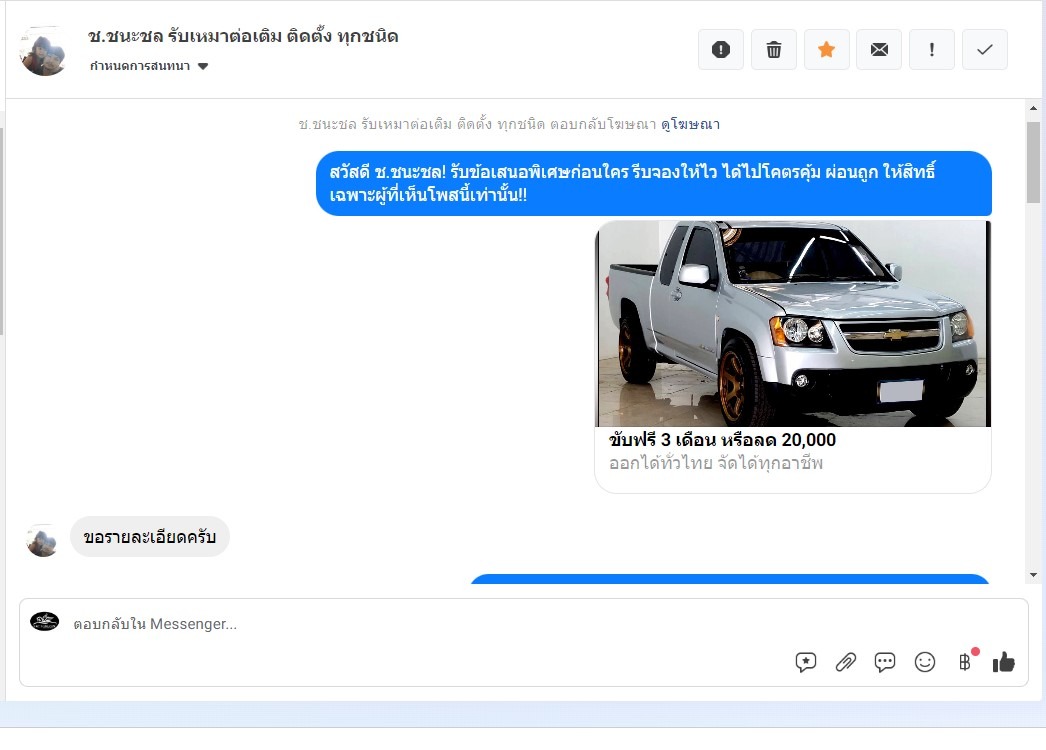Select the blue greeting message bubble
Screen dimensions: 1046x750
pos(654,183)
